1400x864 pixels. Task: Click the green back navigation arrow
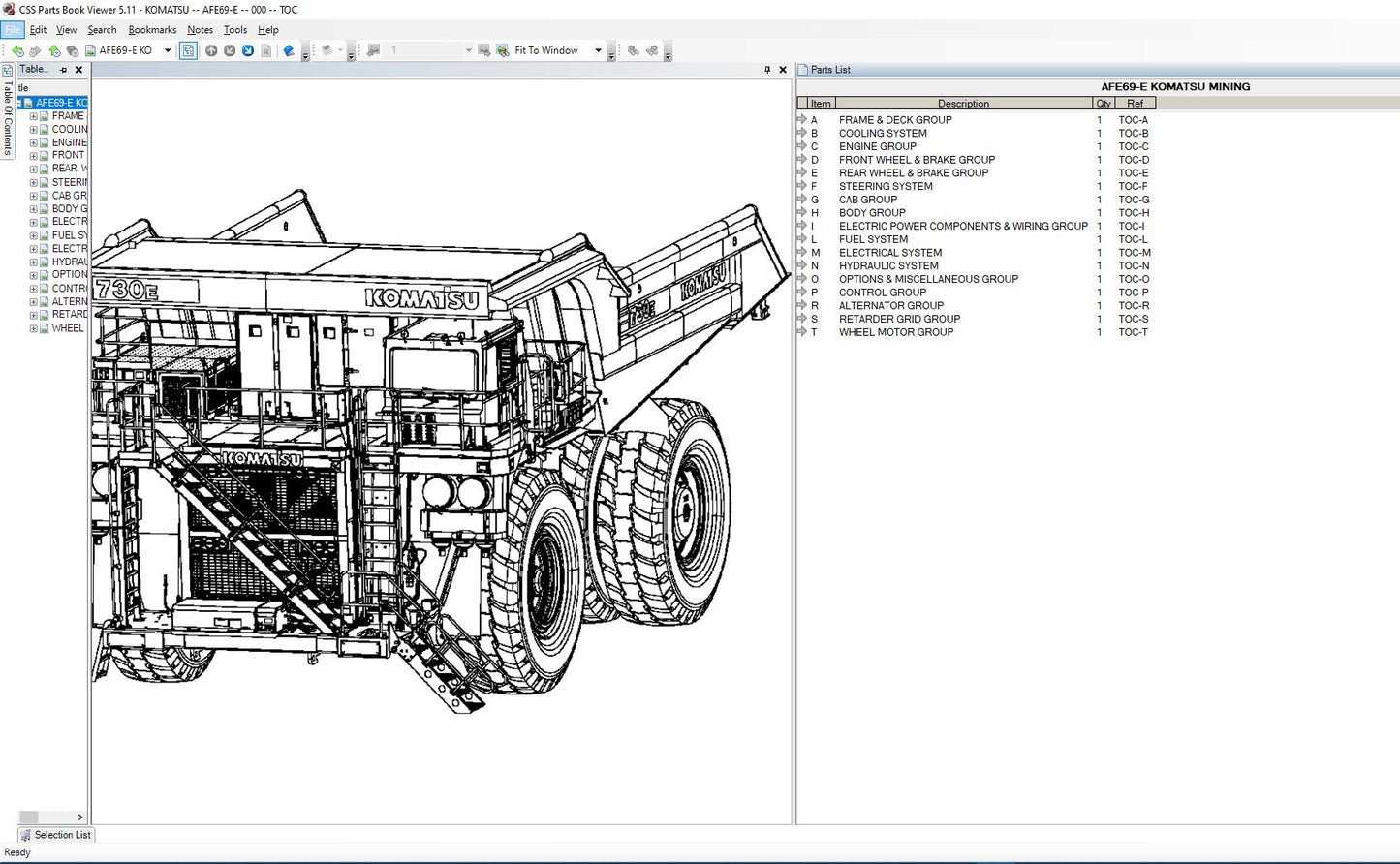point(17,50)
